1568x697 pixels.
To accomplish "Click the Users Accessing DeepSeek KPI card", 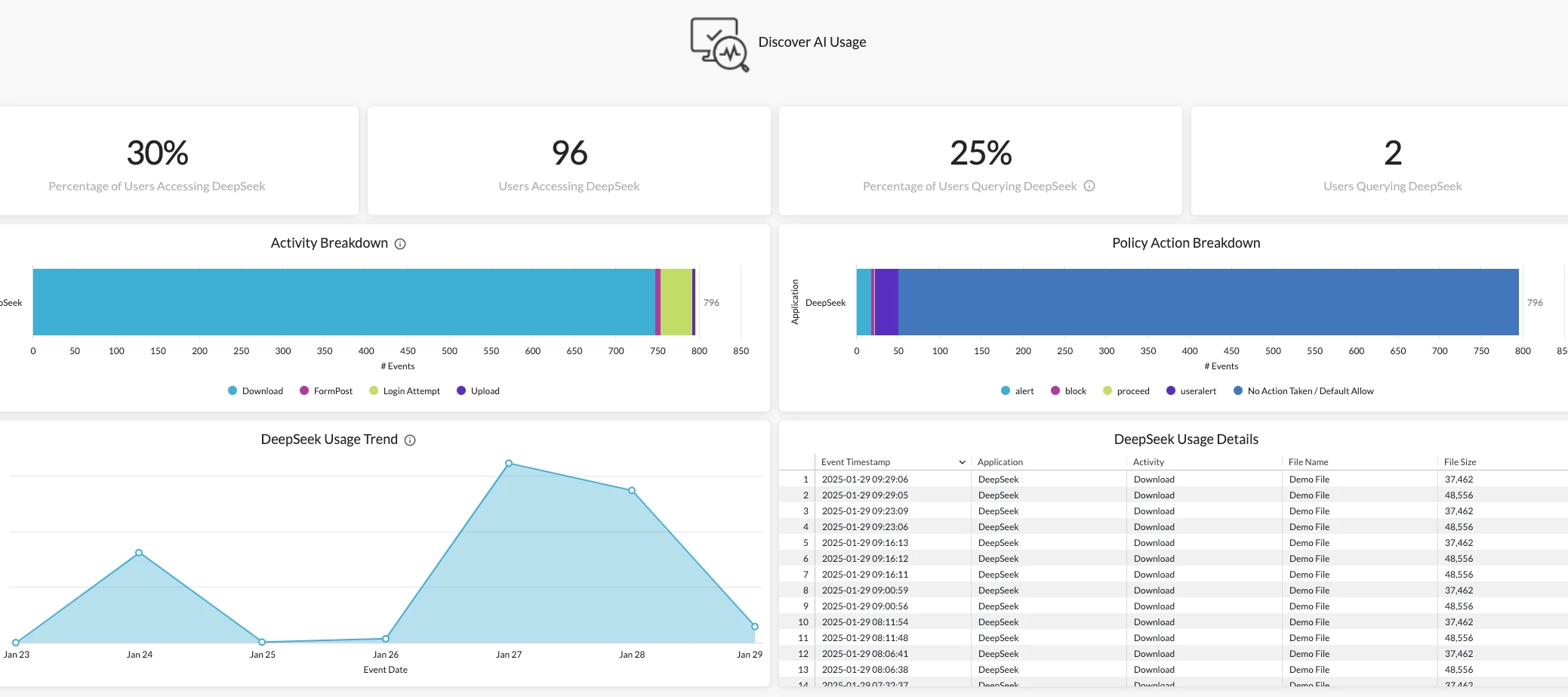I will [x=568, y=160].
